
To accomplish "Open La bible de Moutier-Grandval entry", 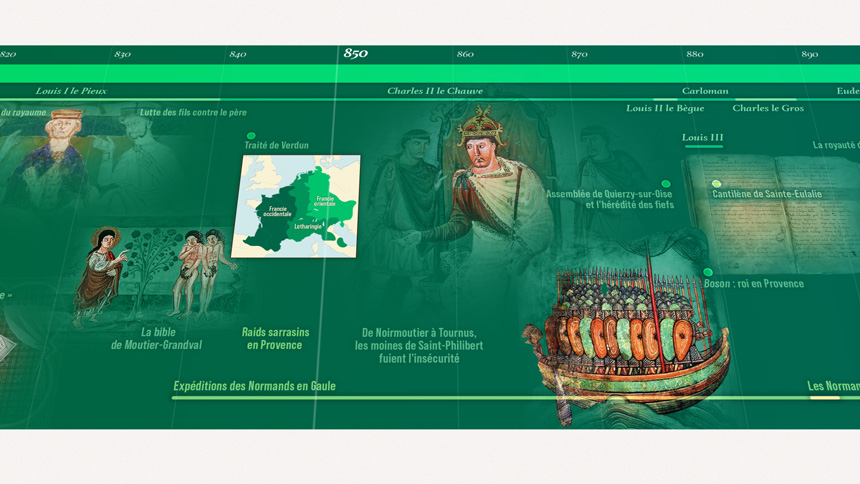I will 156,339.
